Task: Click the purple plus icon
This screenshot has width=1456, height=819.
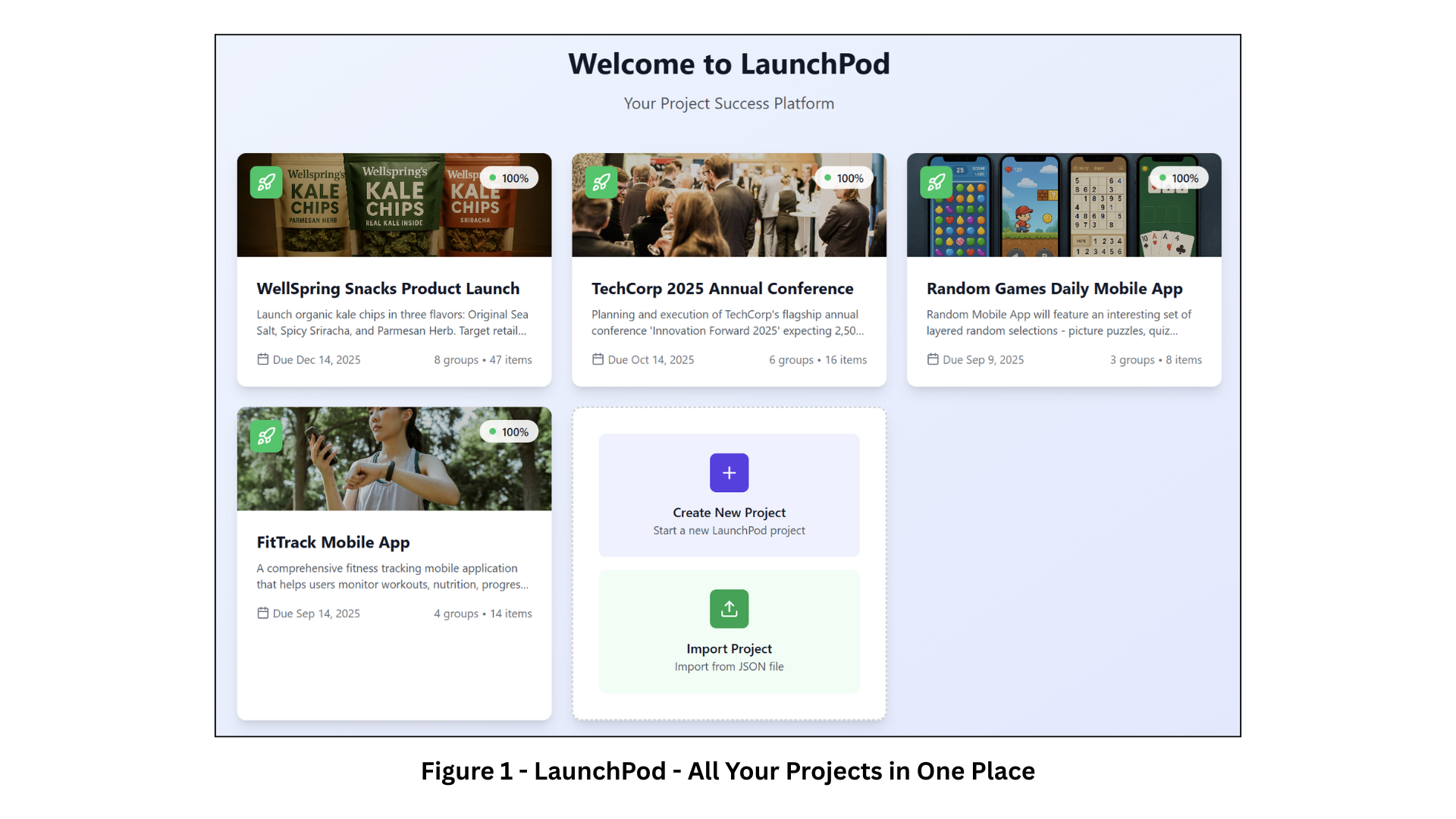Action: [x=729, y=473]
